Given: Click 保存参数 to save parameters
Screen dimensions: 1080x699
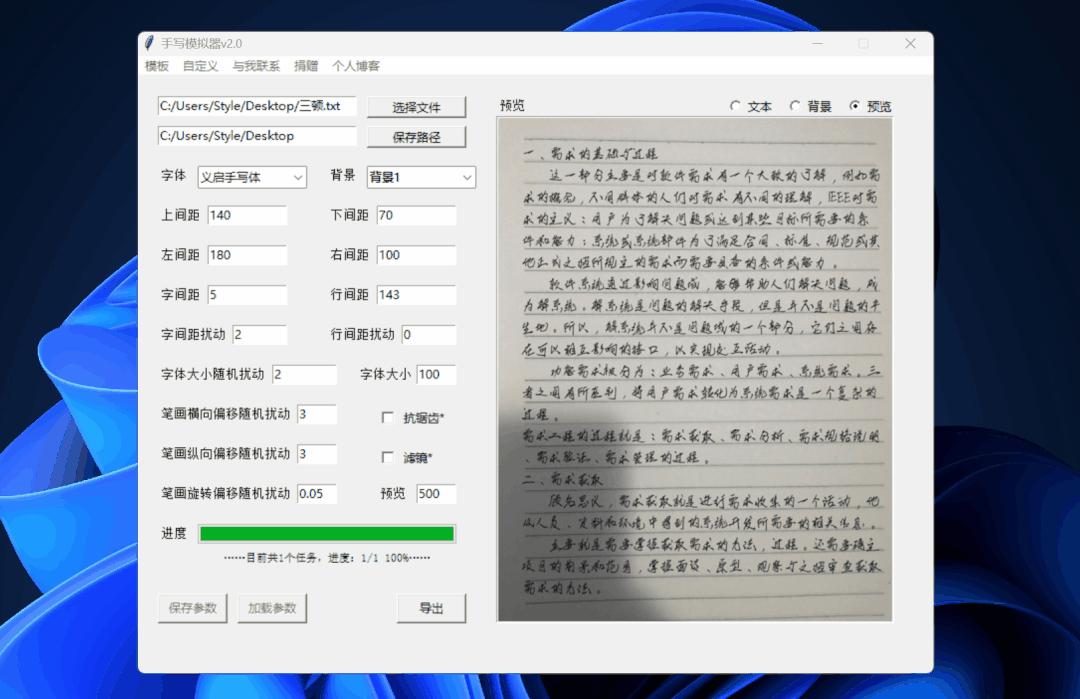Looking at the screenshot, I should [192, 608].
